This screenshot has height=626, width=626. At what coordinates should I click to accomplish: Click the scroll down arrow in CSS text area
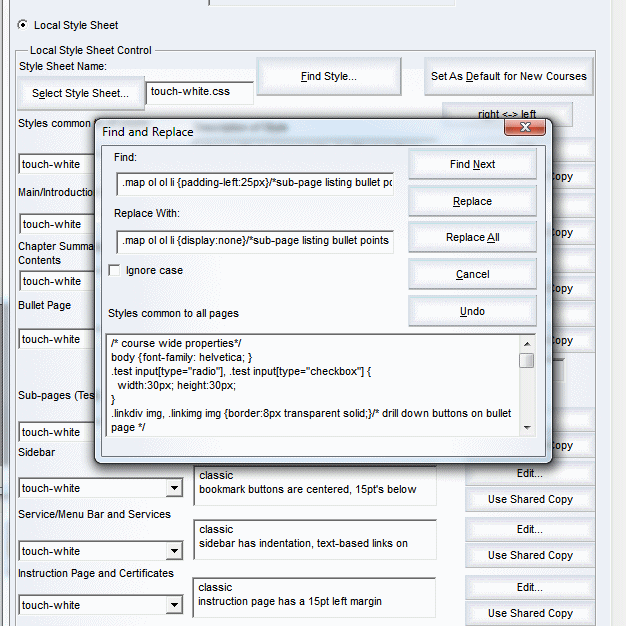coord(527,428)
